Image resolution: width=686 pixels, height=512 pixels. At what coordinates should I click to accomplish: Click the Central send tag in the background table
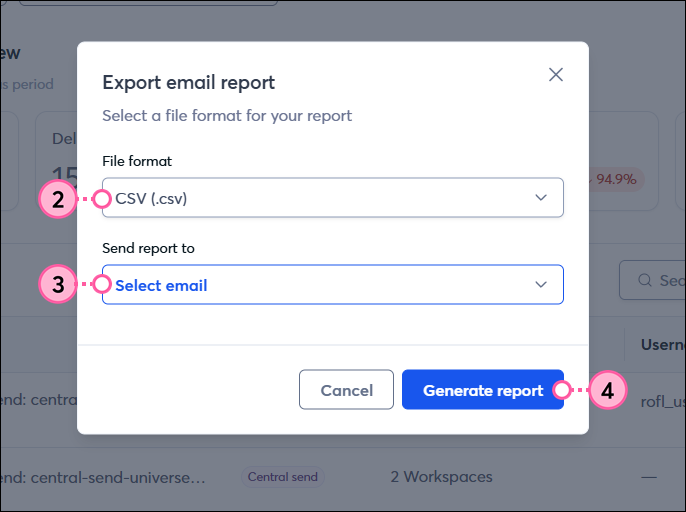(283, 477)
